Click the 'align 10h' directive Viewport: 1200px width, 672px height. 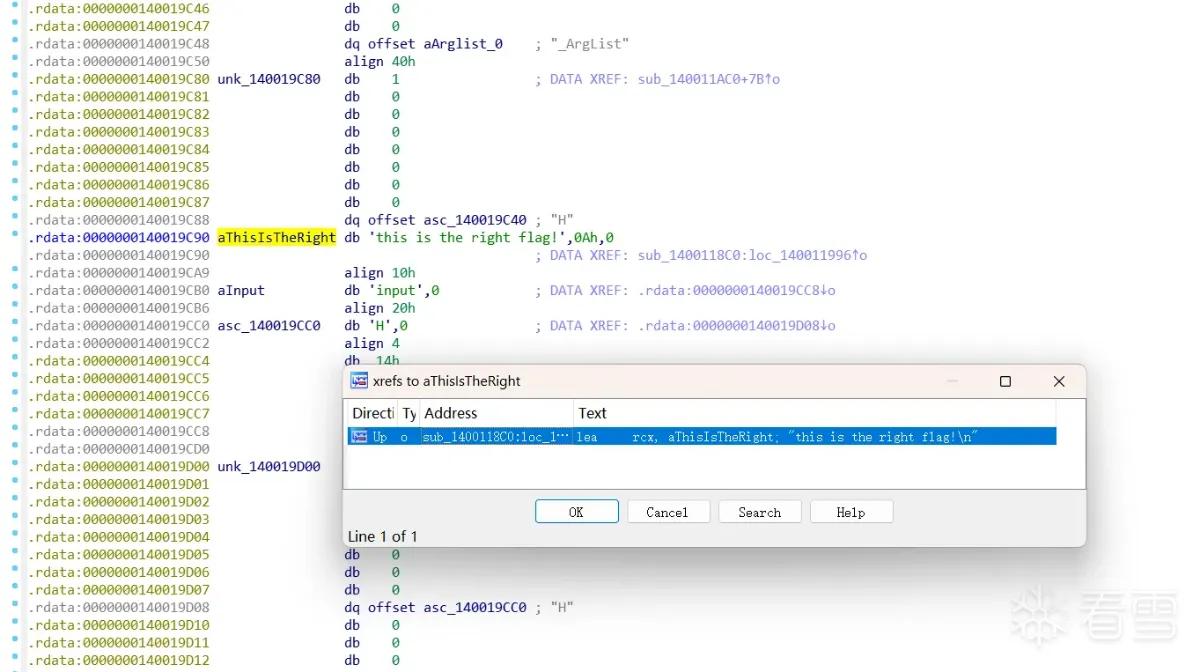[x=380, y=273]
